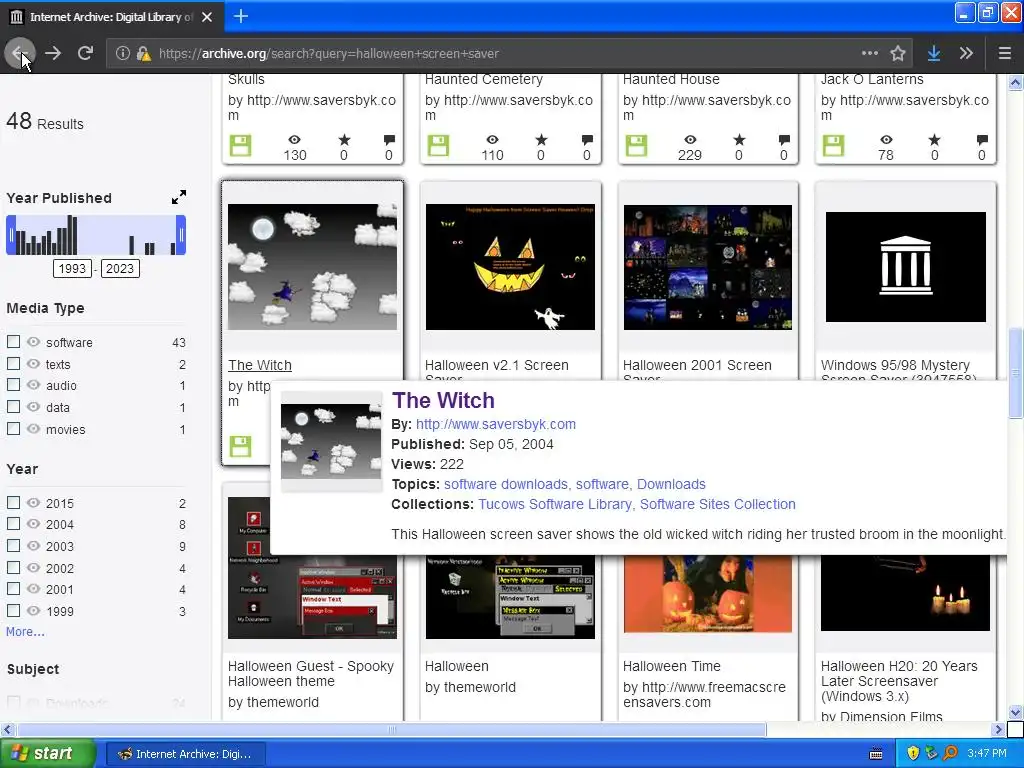The width and height of the screenshot is (1024, 768).
Task: Show only 2002 using its eye icon
Action: coord(33,568)
